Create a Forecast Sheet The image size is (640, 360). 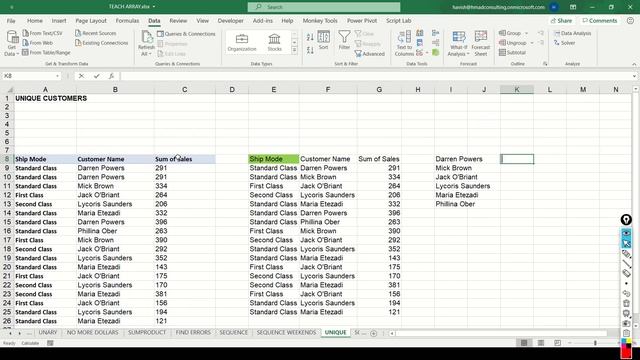(x=481, y=43)
